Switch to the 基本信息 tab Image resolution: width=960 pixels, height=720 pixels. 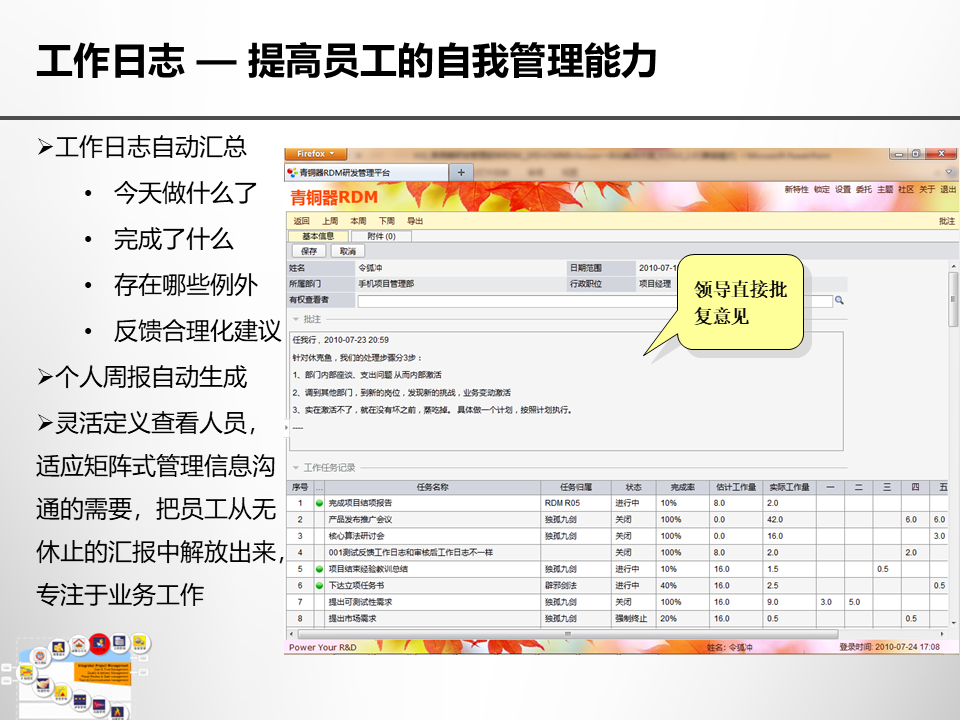click(318, 236)
